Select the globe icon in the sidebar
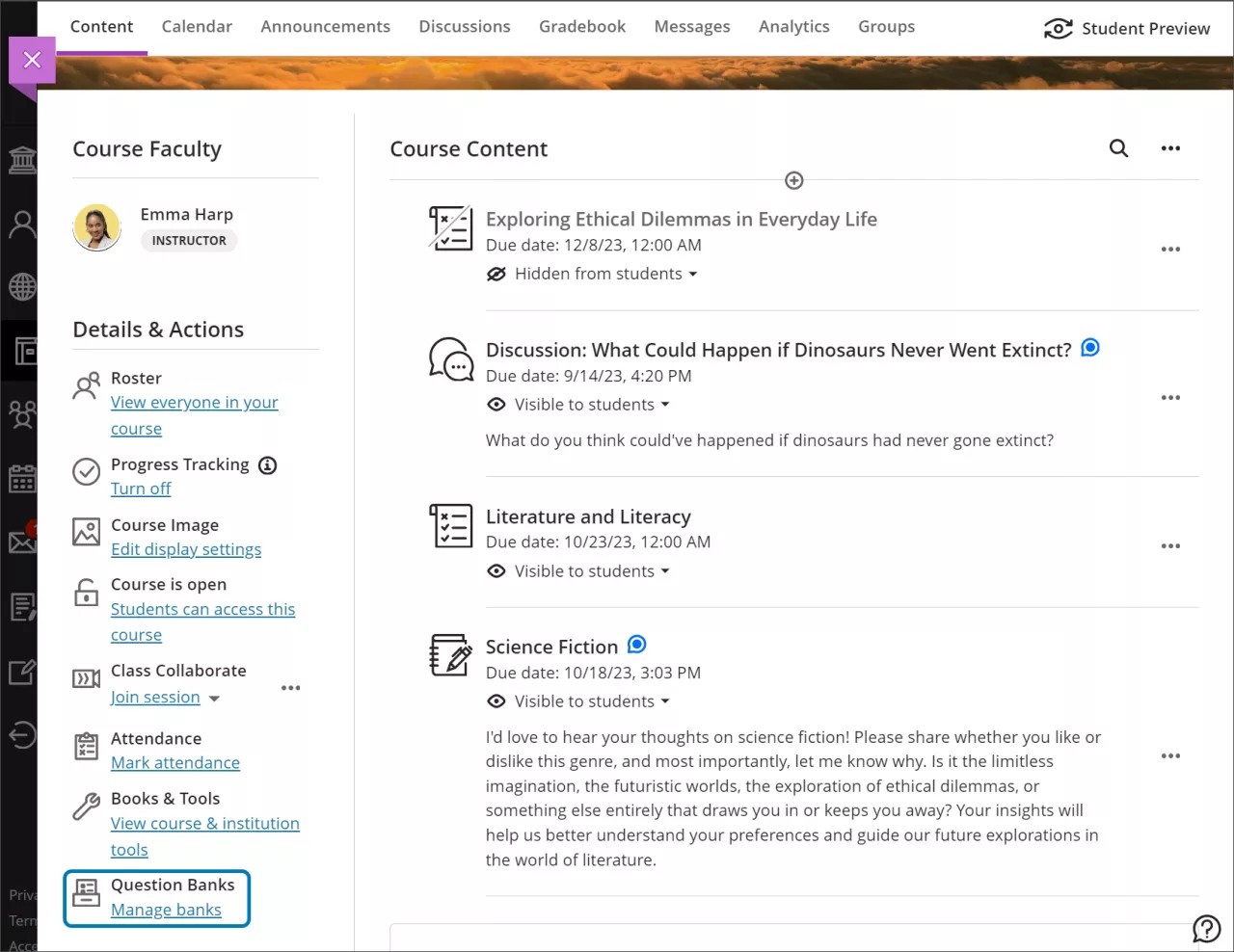 21,286
